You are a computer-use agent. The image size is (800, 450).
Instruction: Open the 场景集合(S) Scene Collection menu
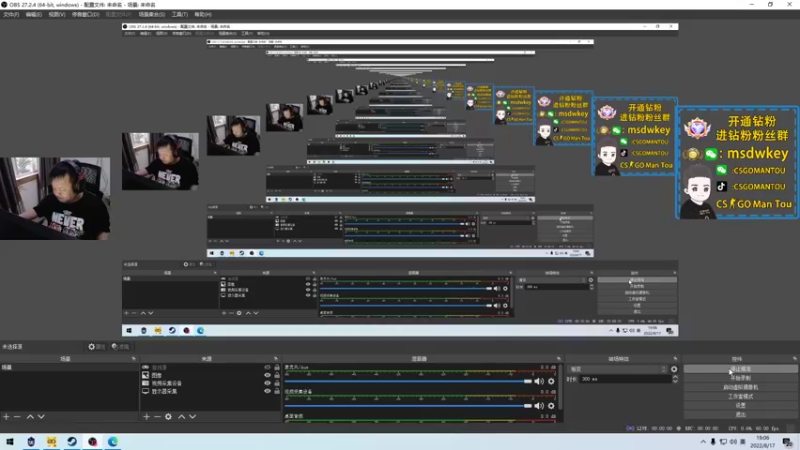tap(152, 14)
